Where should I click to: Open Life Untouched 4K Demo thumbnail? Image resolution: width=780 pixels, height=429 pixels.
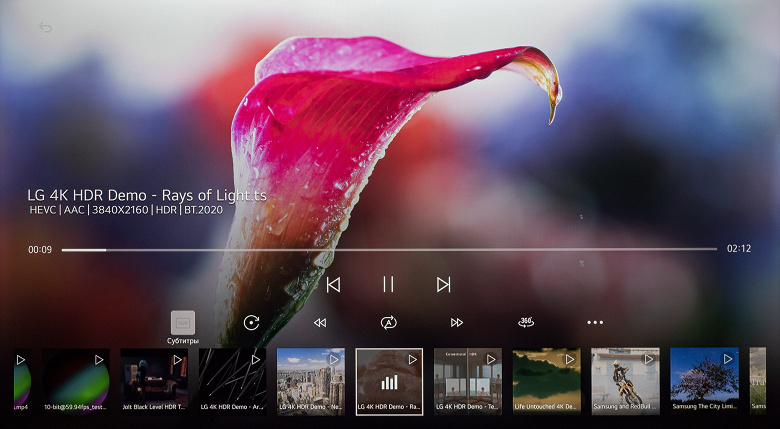546,382
